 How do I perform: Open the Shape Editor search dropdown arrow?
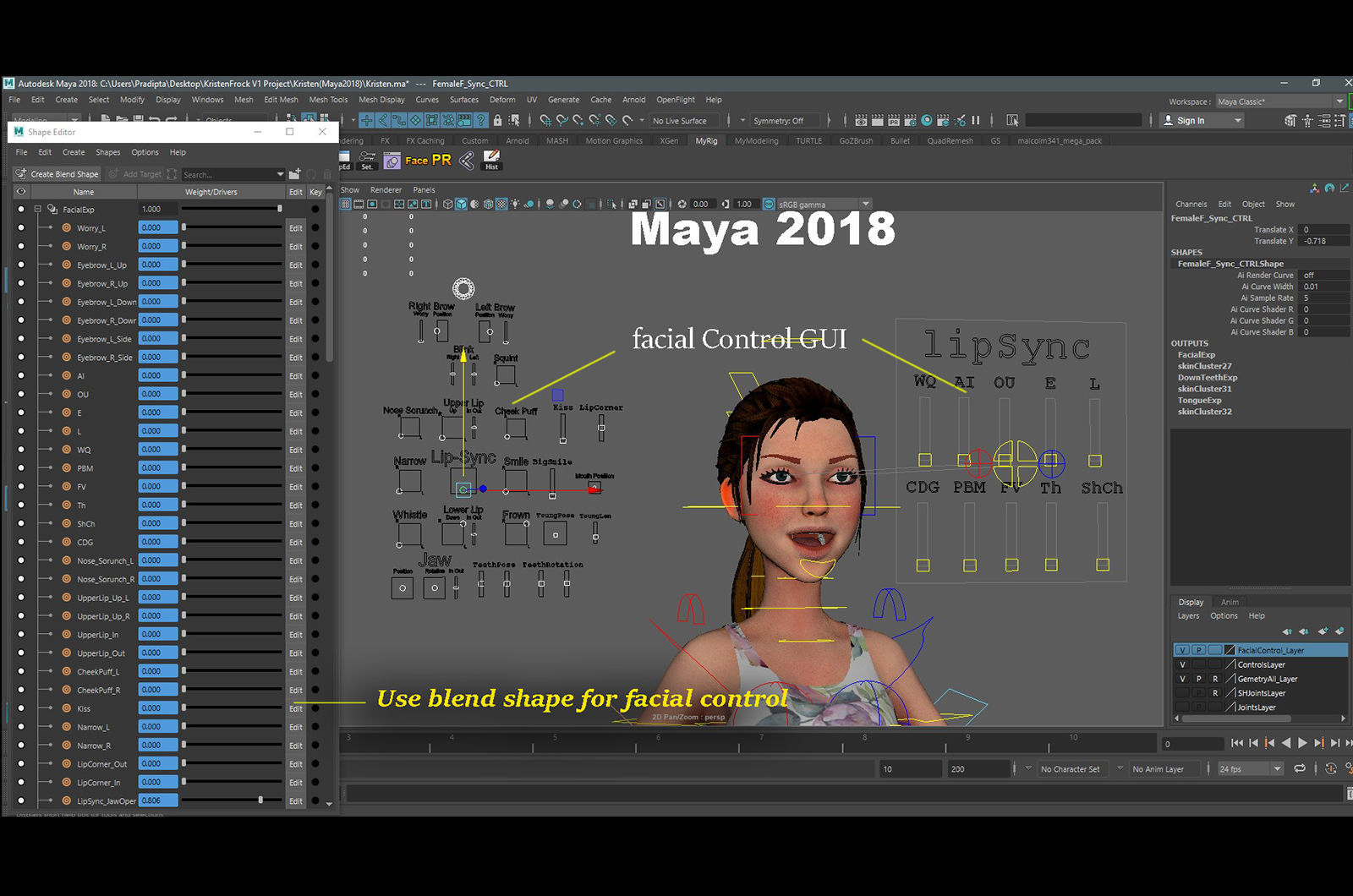pyautogui.click(x=280, y=174)
